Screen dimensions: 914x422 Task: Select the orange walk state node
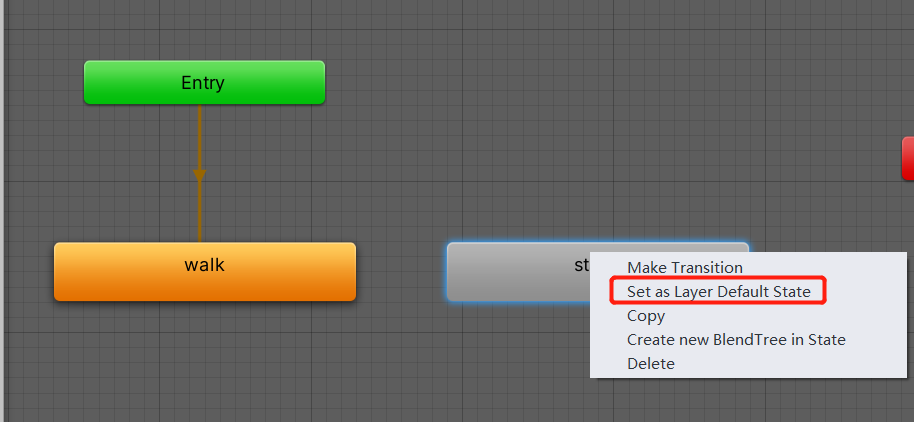[x=205, y=272]
